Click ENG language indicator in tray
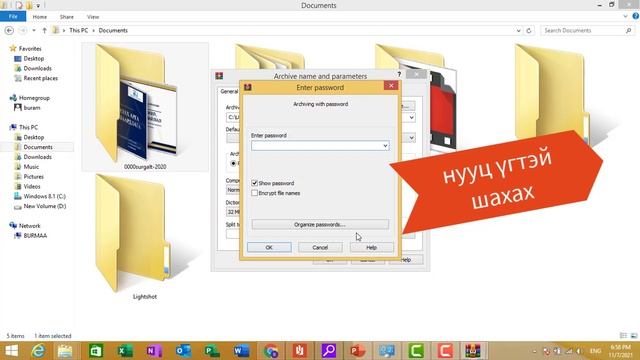Screen dimensions: 640x360 point(595,351)
